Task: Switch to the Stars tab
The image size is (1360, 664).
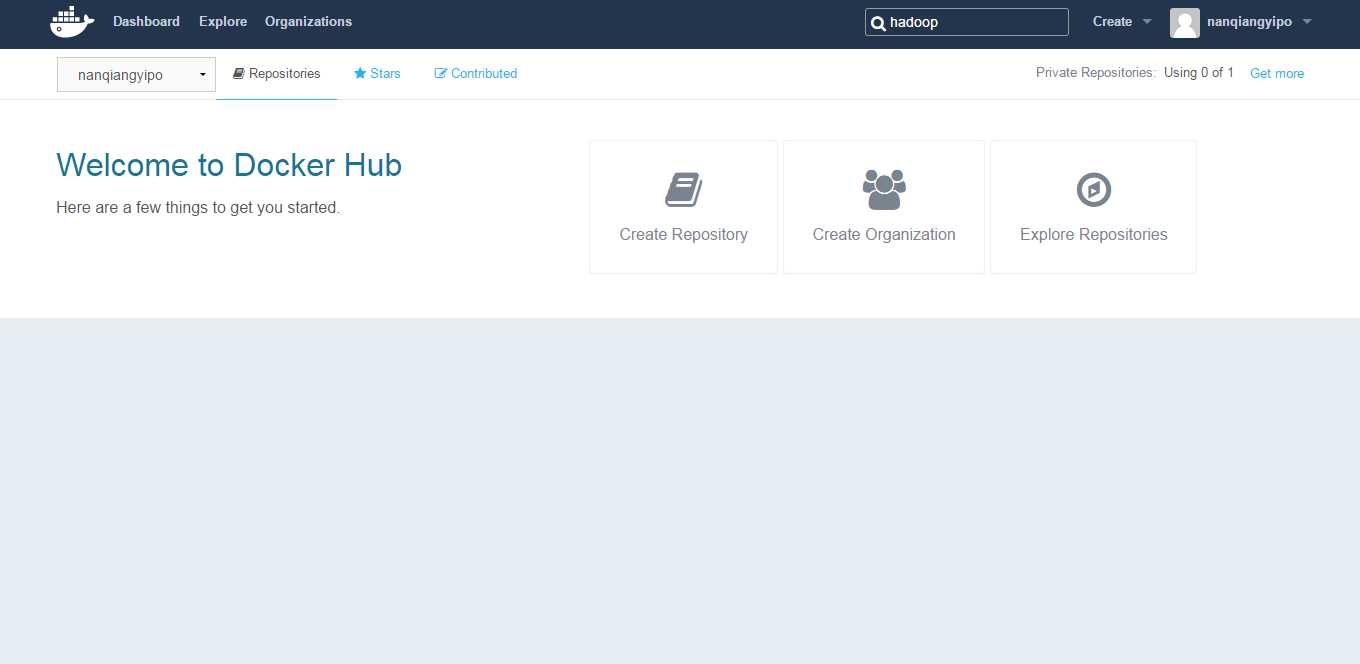Action: pos(377,73)
